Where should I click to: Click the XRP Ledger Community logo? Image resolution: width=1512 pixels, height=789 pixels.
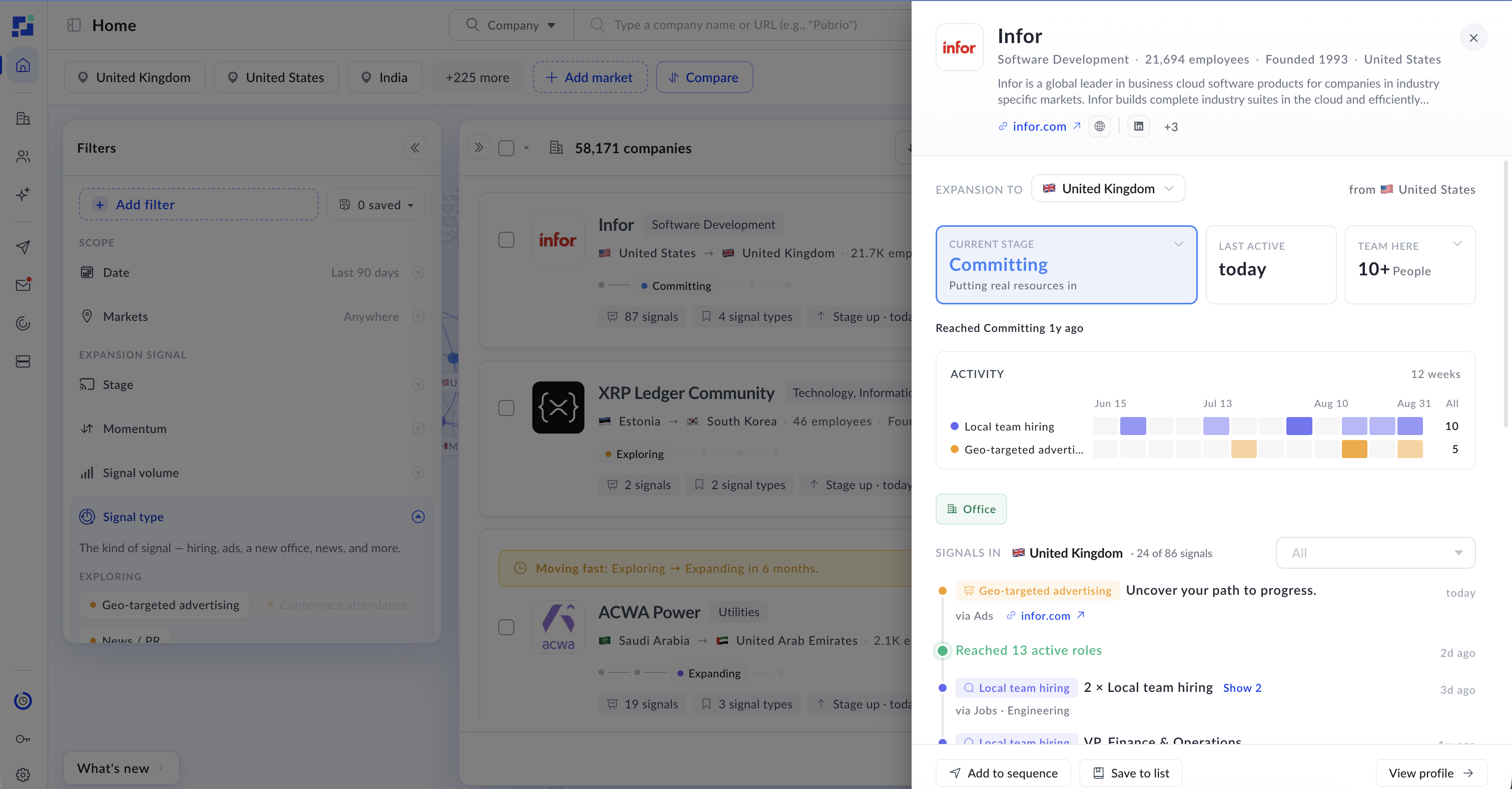(x=558, y=407)
